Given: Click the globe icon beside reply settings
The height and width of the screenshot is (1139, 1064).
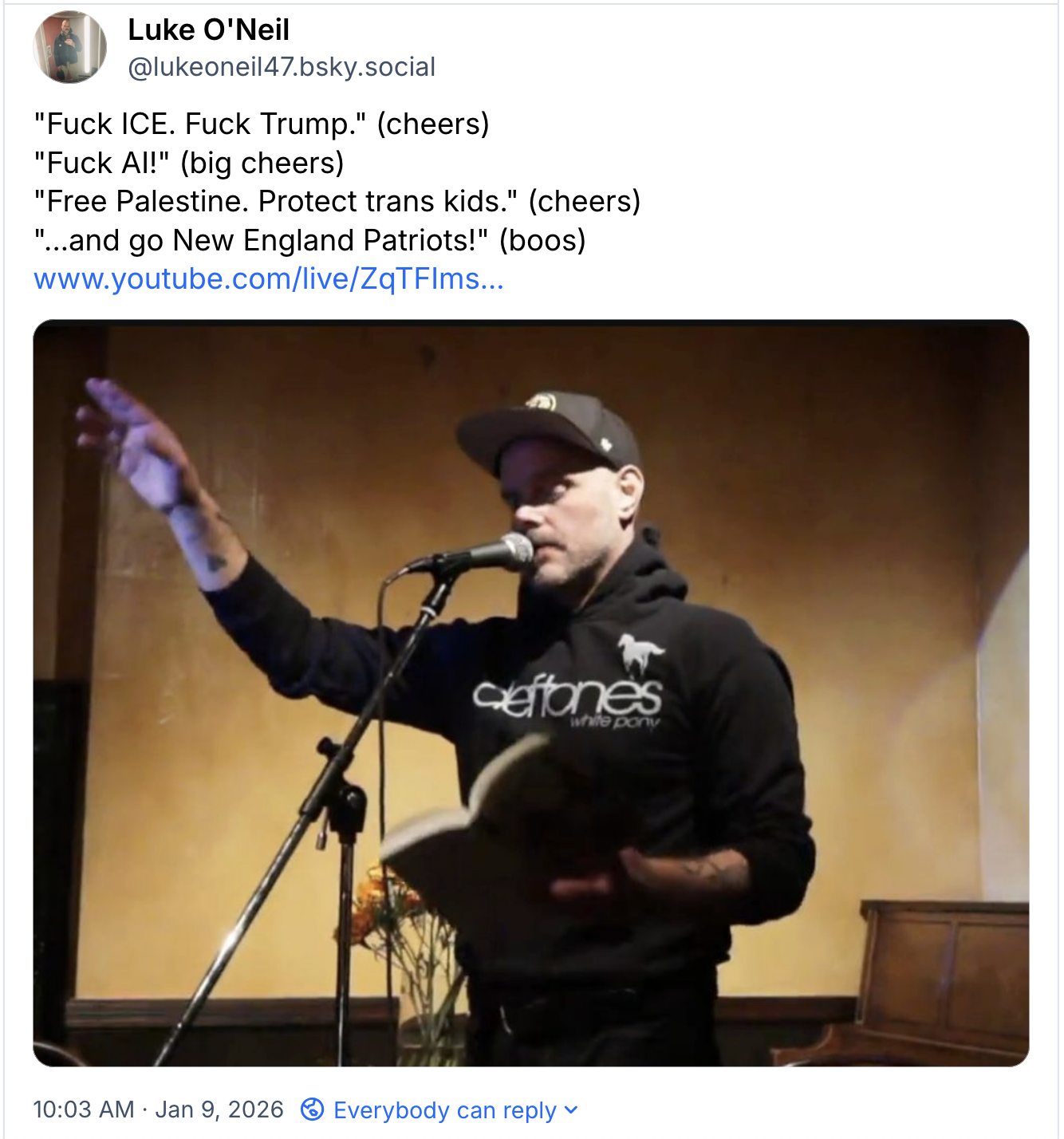Looking at the screenshot, I should pos(312,1109).
